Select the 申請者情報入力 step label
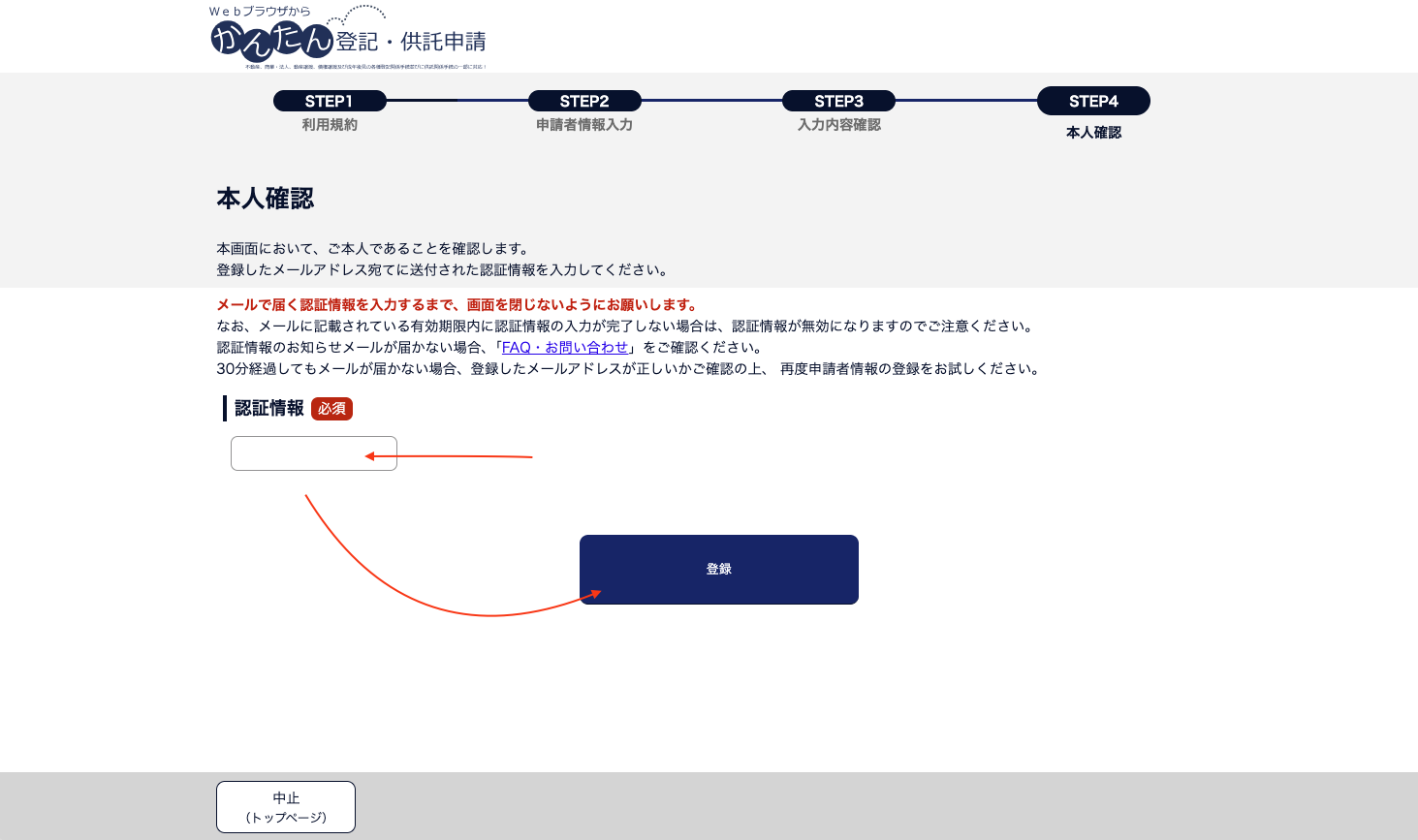 [x=584, y=125]
